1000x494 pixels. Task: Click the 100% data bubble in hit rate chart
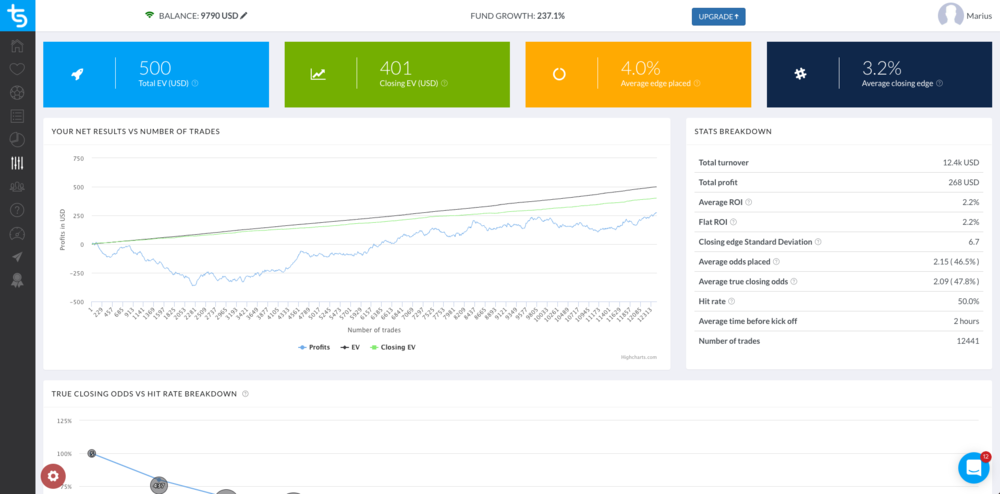point(92,453)
